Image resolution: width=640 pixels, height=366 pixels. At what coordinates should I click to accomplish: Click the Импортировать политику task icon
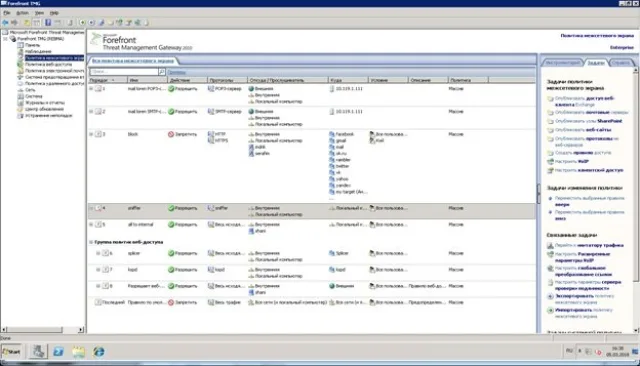(x=550, y=310)
